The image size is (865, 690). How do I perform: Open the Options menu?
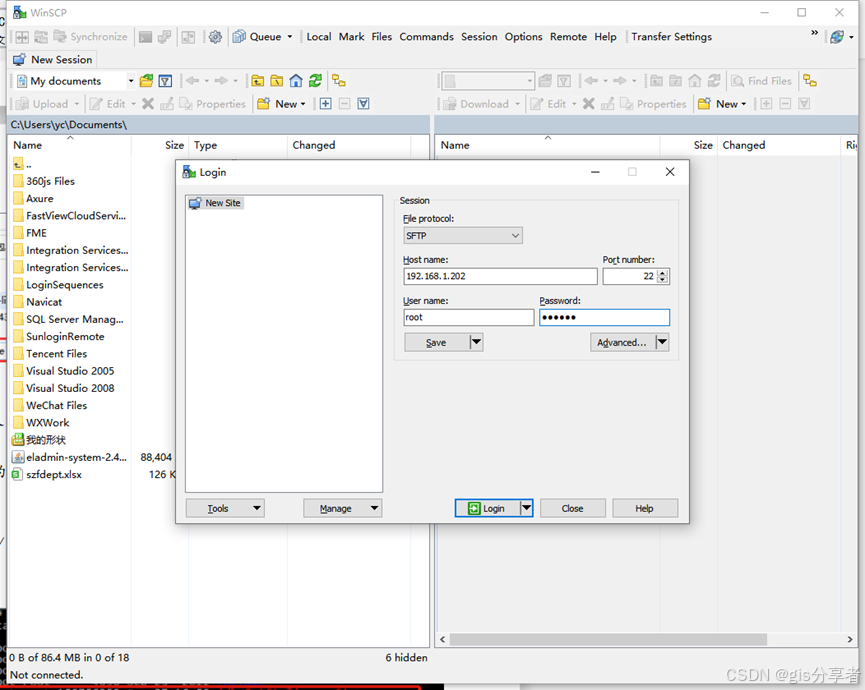(x=524, y=37)
